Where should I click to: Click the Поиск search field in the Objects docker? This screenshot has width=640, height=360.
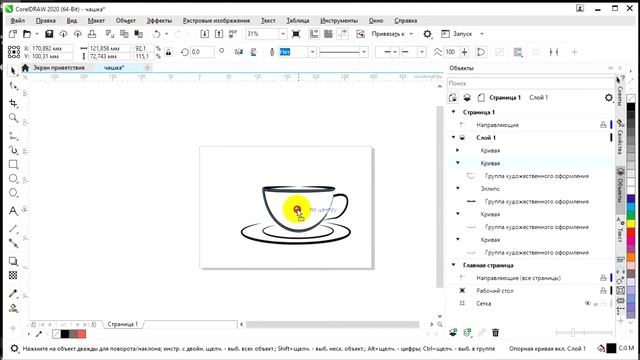point(530,83)
